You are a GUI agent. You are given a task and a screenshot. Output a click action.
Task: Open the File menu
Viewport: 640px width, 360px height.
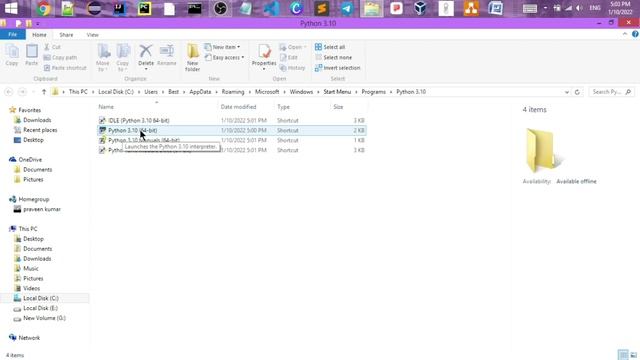pos(13,35)
